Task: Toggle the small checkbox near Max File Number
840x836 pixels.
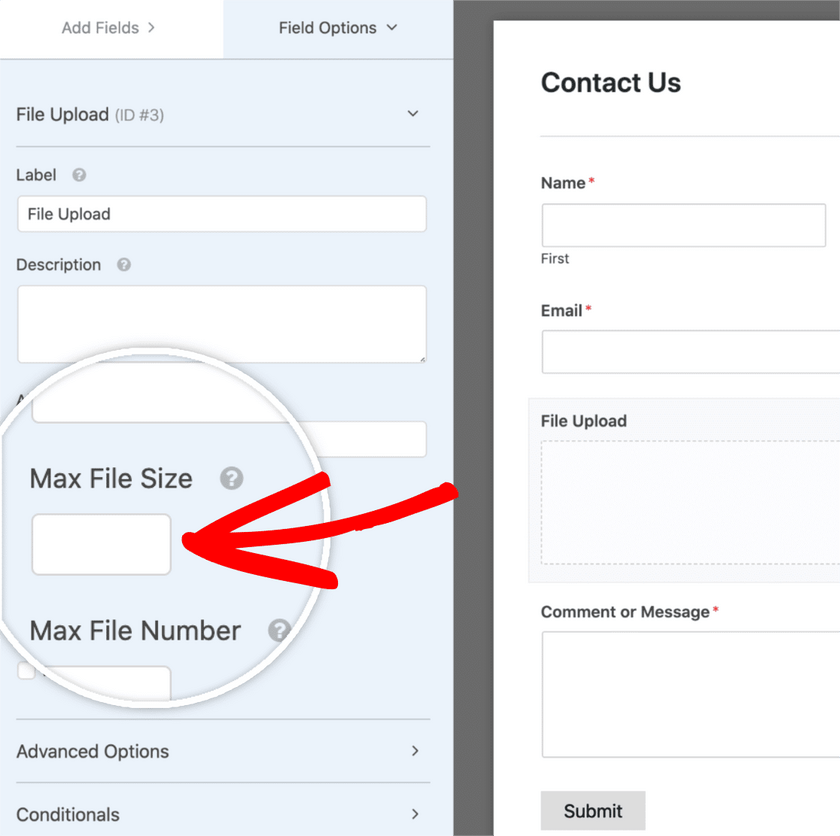Action: [x=26, y=671]
